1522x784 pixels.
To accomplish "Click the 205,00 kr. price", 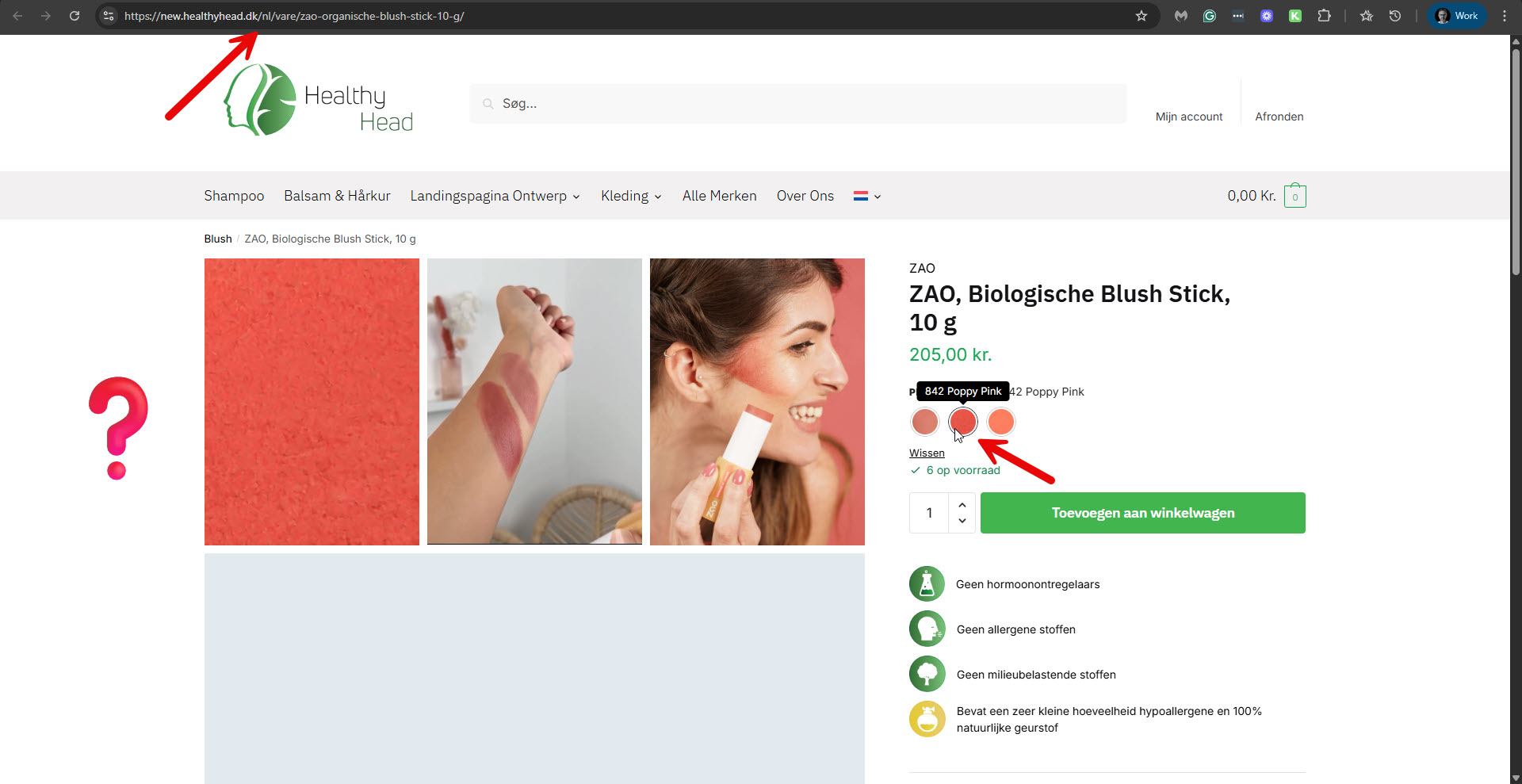I will tap(950, 354).
